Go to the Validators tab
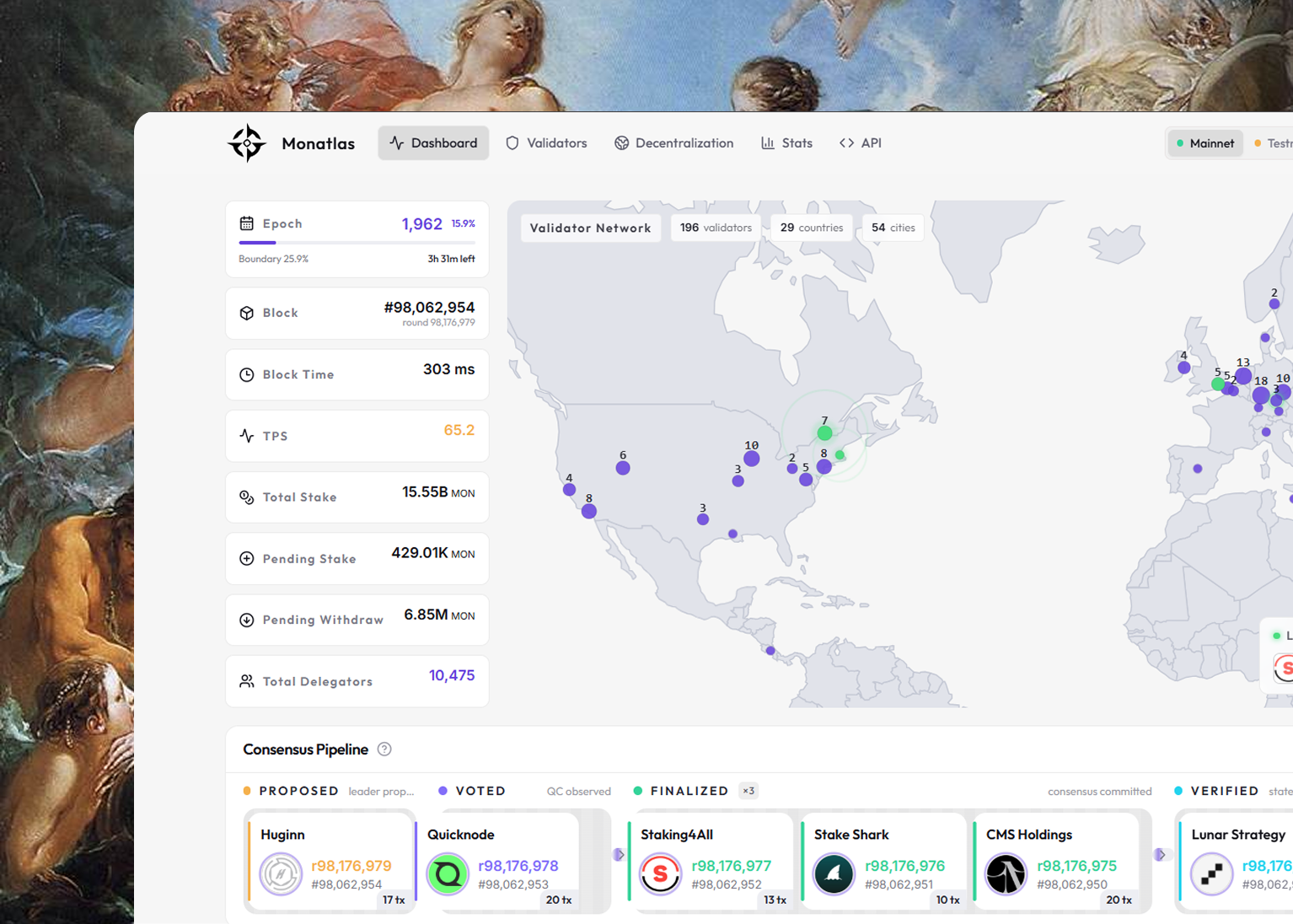The image size is (1293, 924). point(546,143)
